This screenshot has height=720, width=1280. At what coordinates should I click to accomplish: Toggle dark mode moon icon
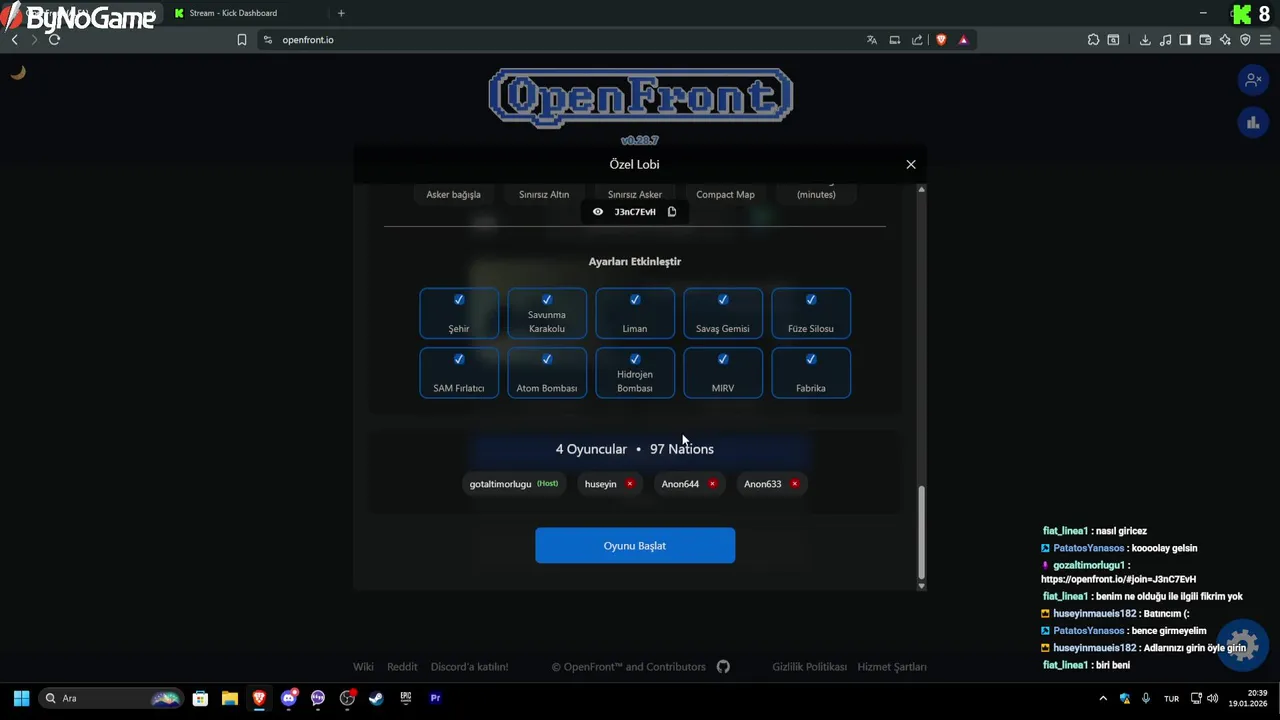(18, 72)
